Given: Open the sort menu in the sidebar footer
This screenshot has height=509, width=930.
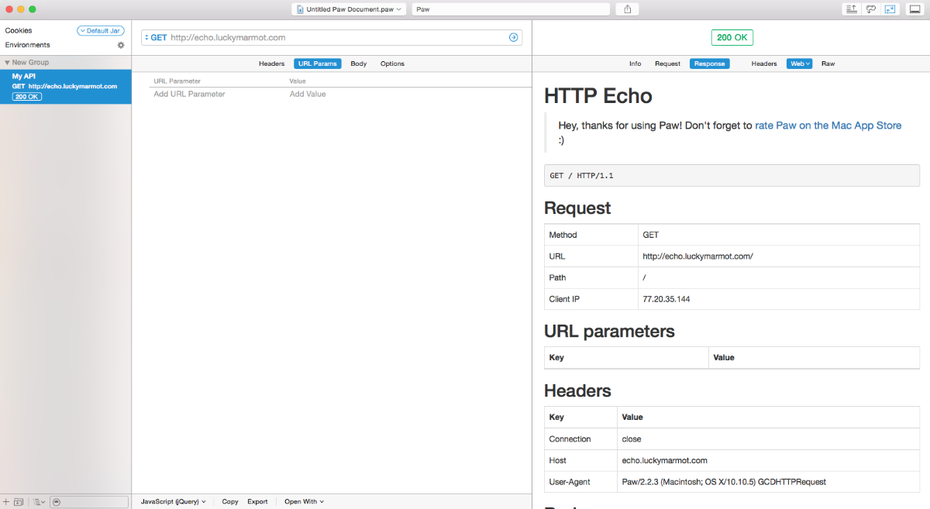Looking at the screenshot, I should click(x=39, y=502).
